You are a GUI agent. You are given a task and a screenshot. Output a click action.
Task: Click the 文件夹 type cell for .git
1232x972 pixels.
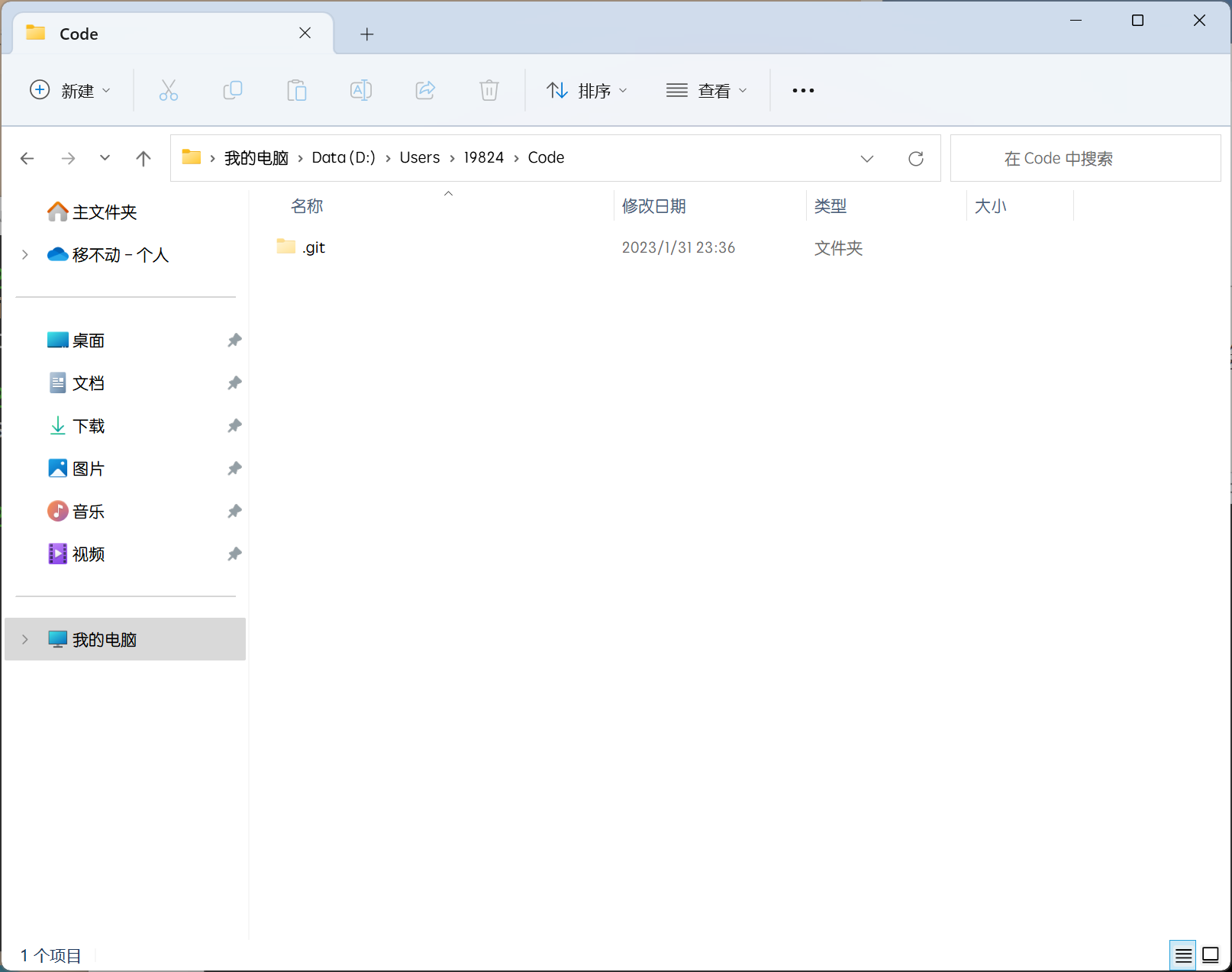tap(838, 247)
